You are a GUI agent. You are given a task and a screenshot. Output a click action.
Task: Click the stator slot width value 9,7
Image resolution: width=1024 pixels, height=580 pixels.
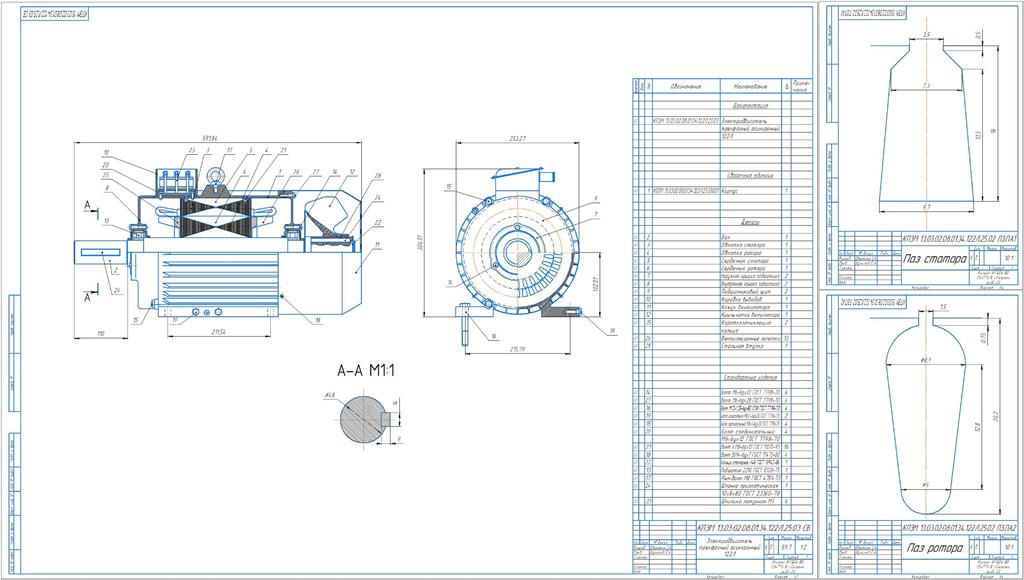click(x=926, y=207)
